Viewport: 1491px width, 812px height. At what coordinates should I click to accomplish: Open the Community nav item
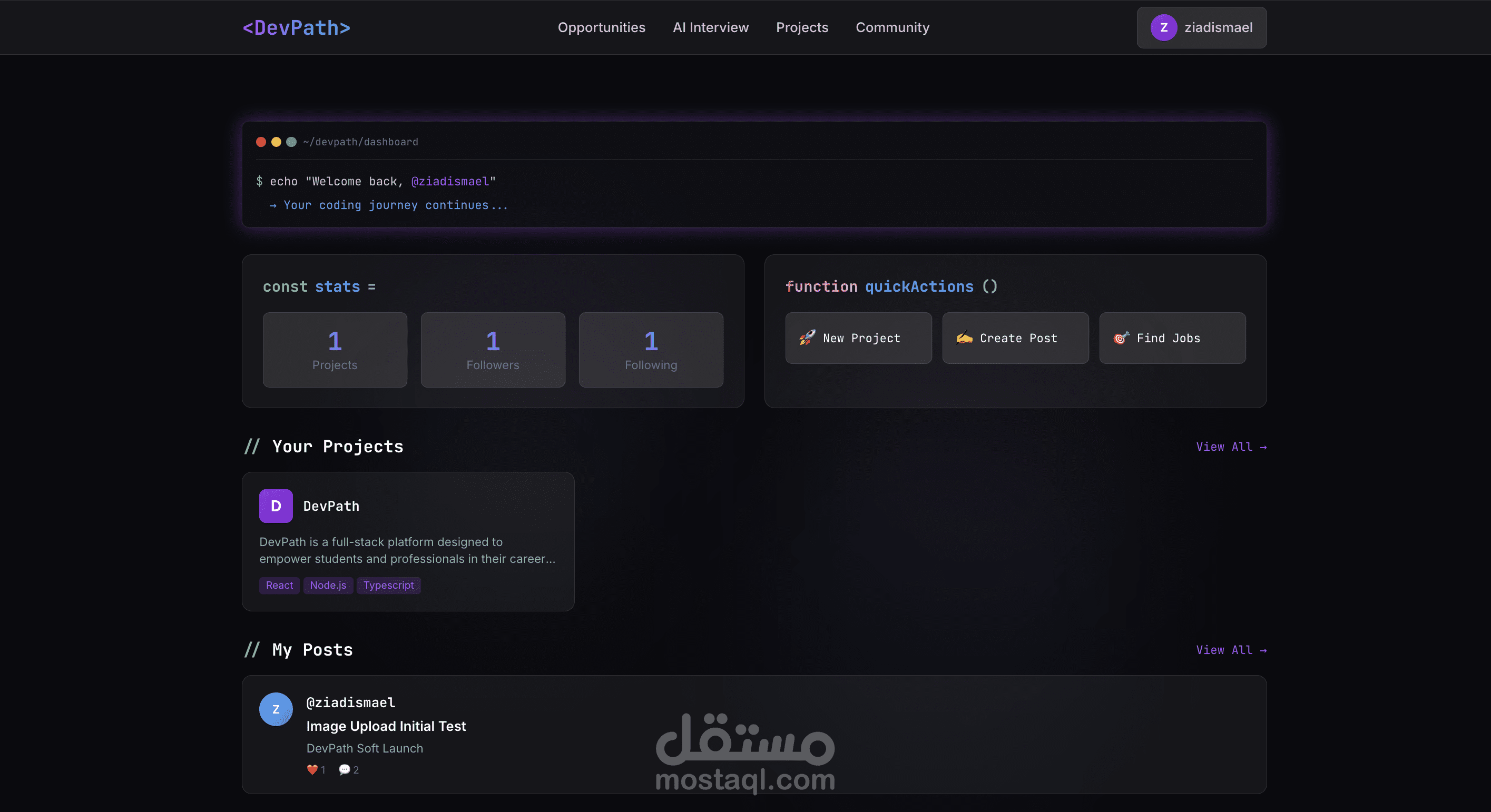(892, 28)
